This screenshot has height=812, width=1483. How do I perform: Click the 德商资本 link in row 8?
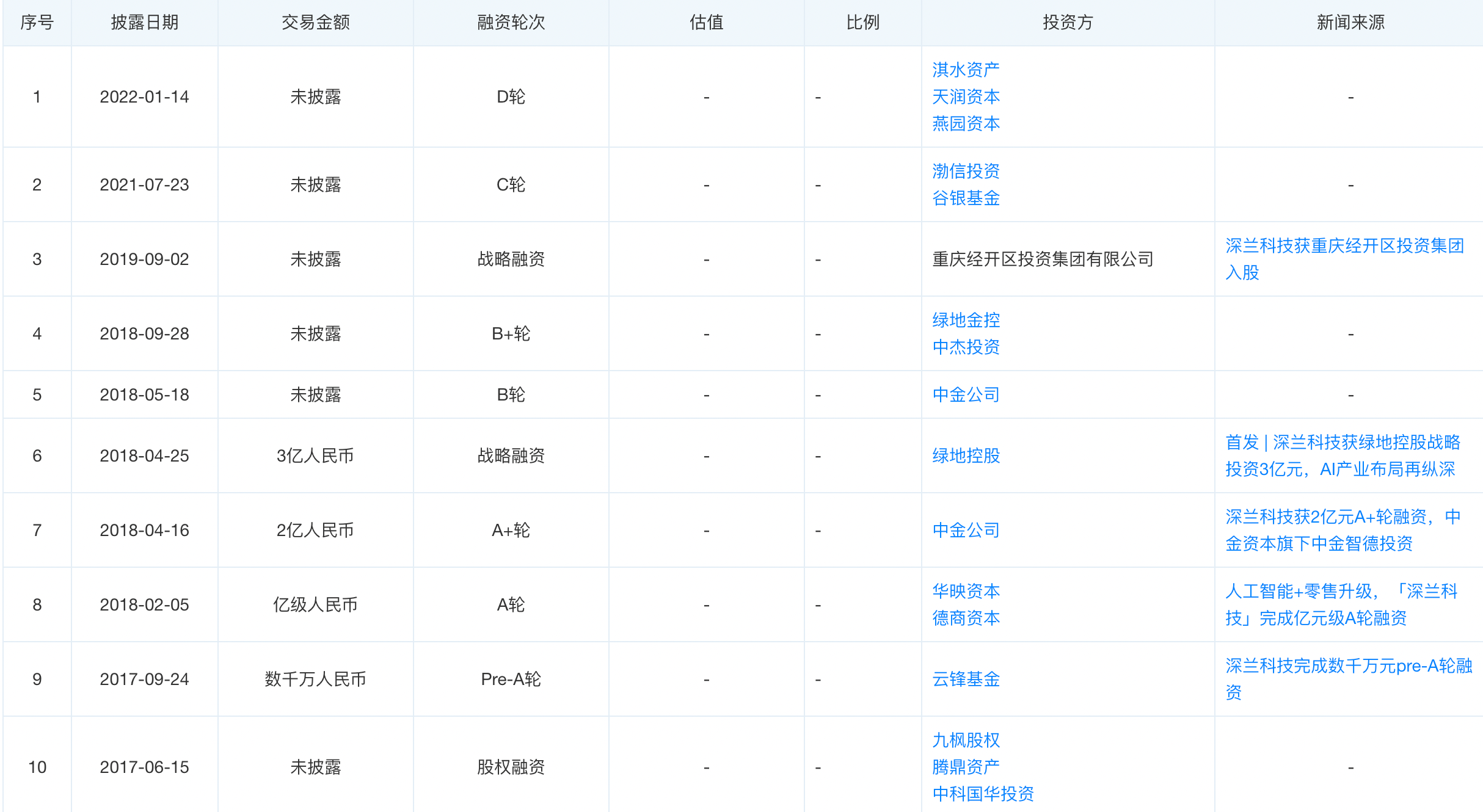pyautogui.click(x=965, y=618)
